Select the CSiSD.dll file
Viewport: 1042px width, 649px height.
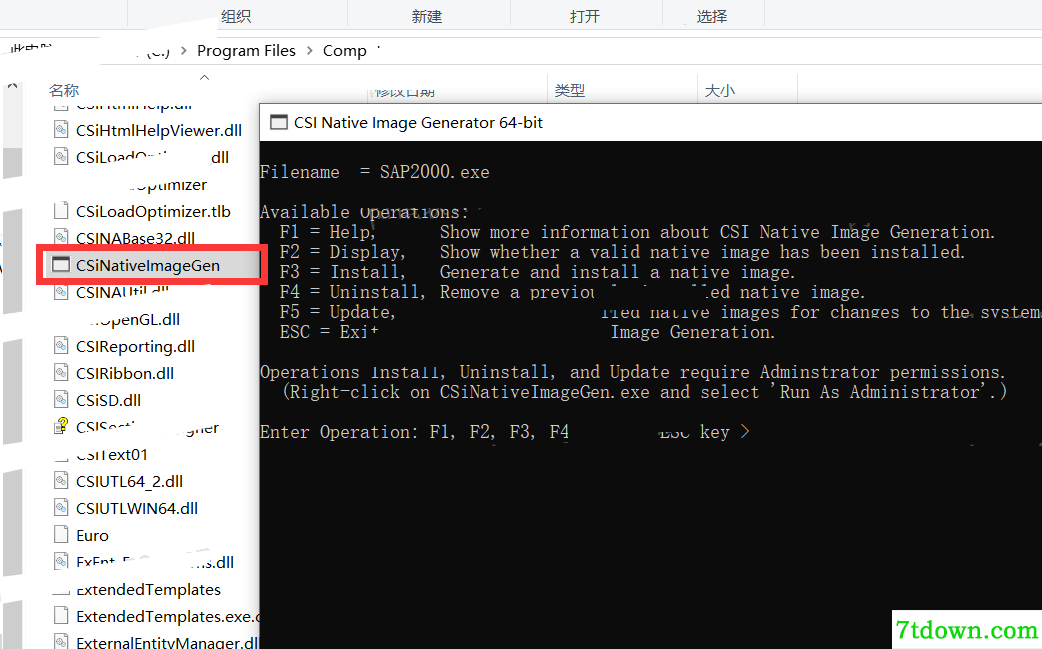108,401
